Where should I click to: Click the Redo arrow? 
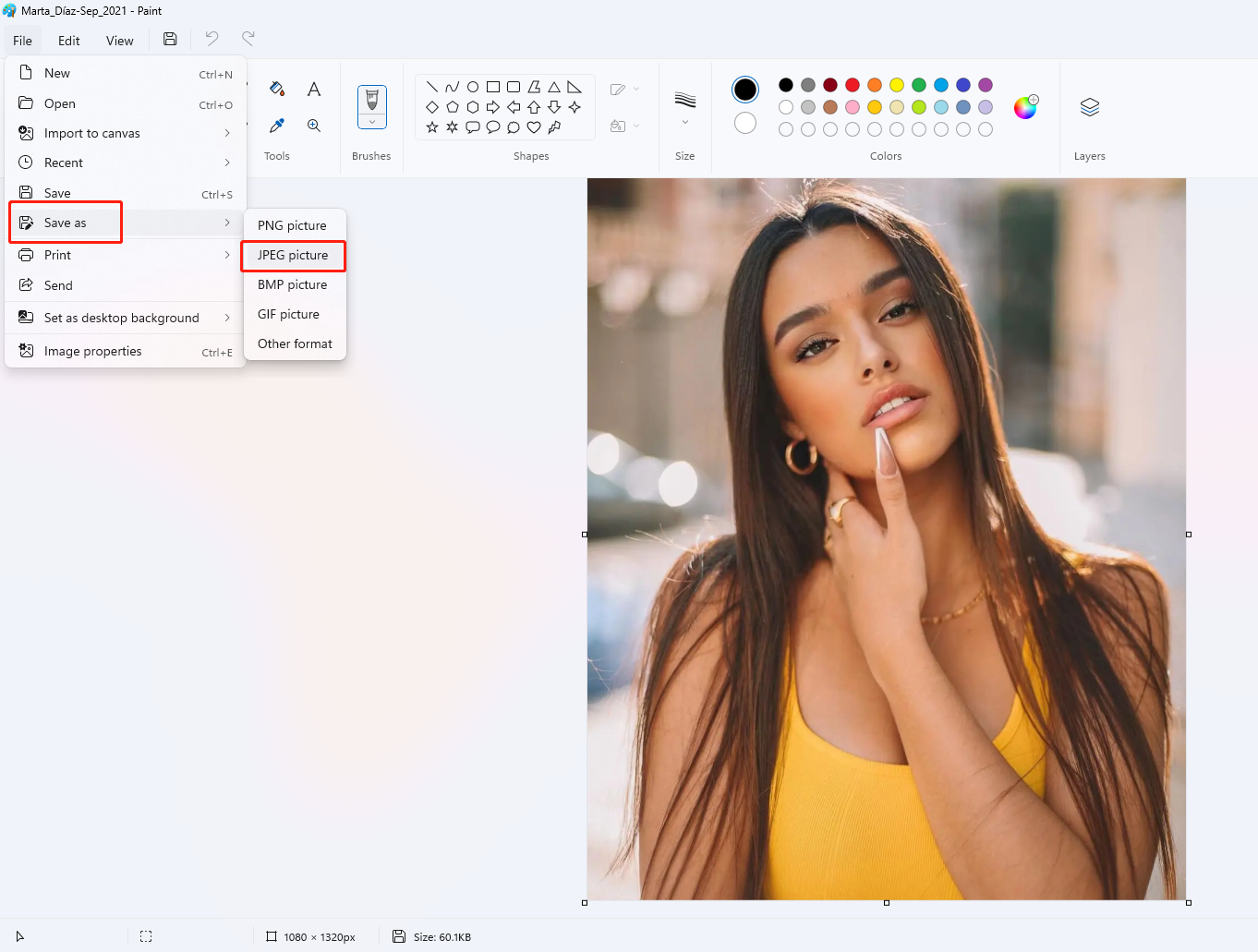coord(248,39)
